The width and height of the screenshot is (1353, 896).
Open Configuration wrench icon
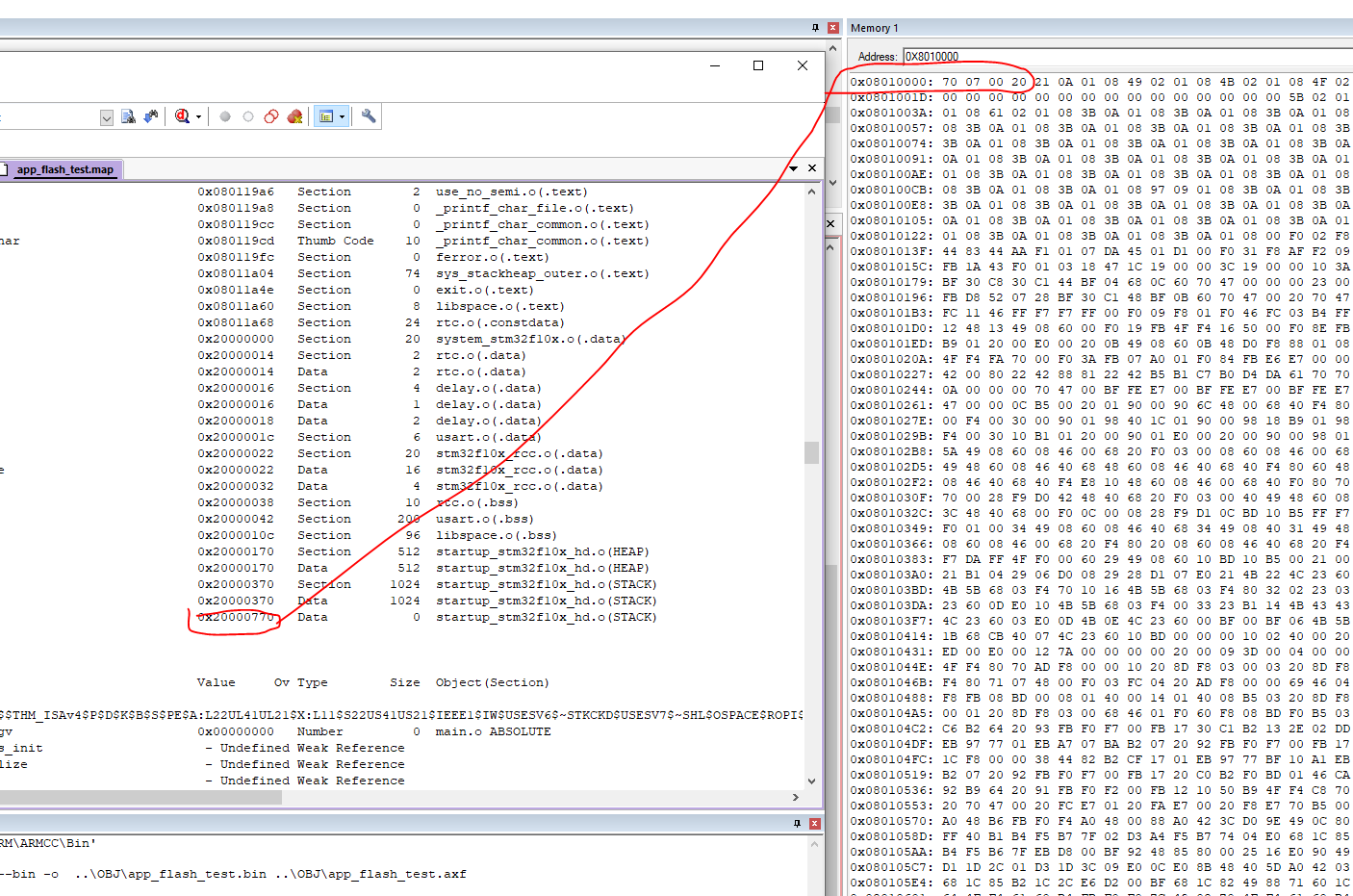(369, 116)
